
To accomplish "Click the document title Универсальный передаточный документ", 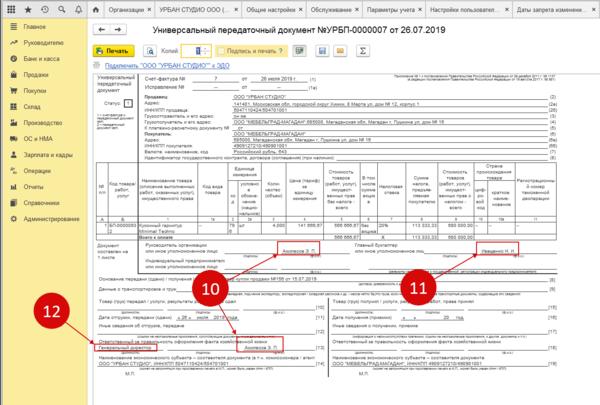I will [x=299, y=30].
